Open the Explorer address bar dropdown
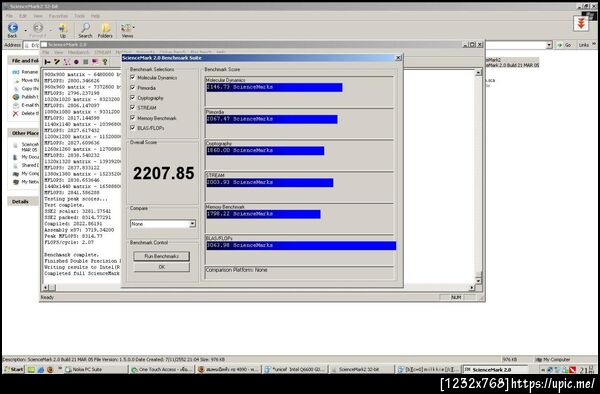600x394 pixels. [549, 45]
